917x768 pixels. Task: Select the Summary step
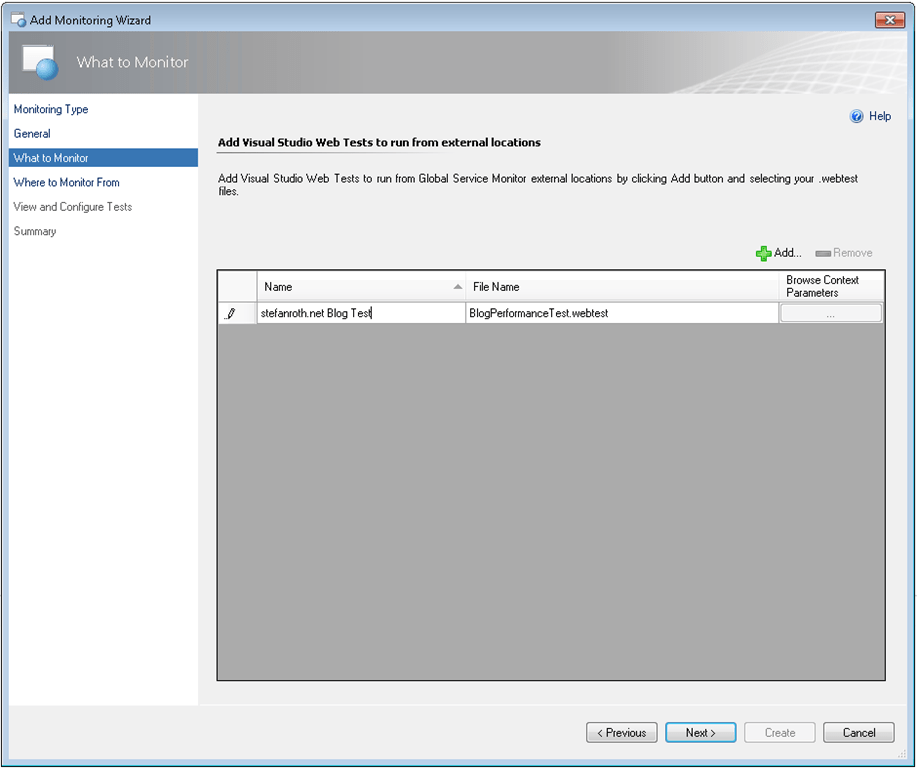click(35, 232)
